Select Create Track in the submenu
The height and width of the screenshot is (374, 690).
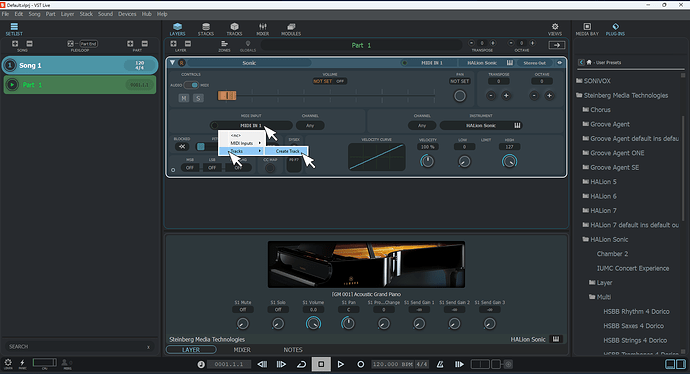286,151
